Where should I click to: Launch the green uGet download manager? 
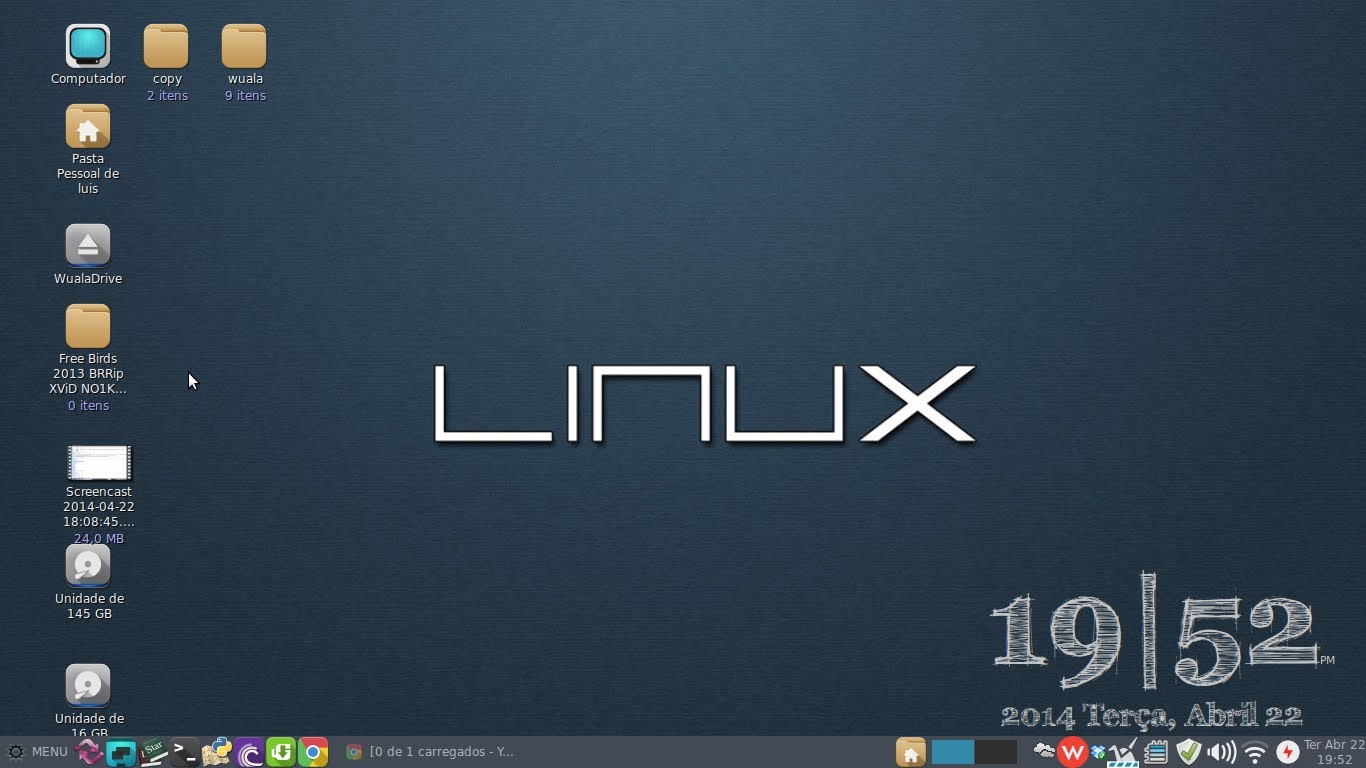281,752
